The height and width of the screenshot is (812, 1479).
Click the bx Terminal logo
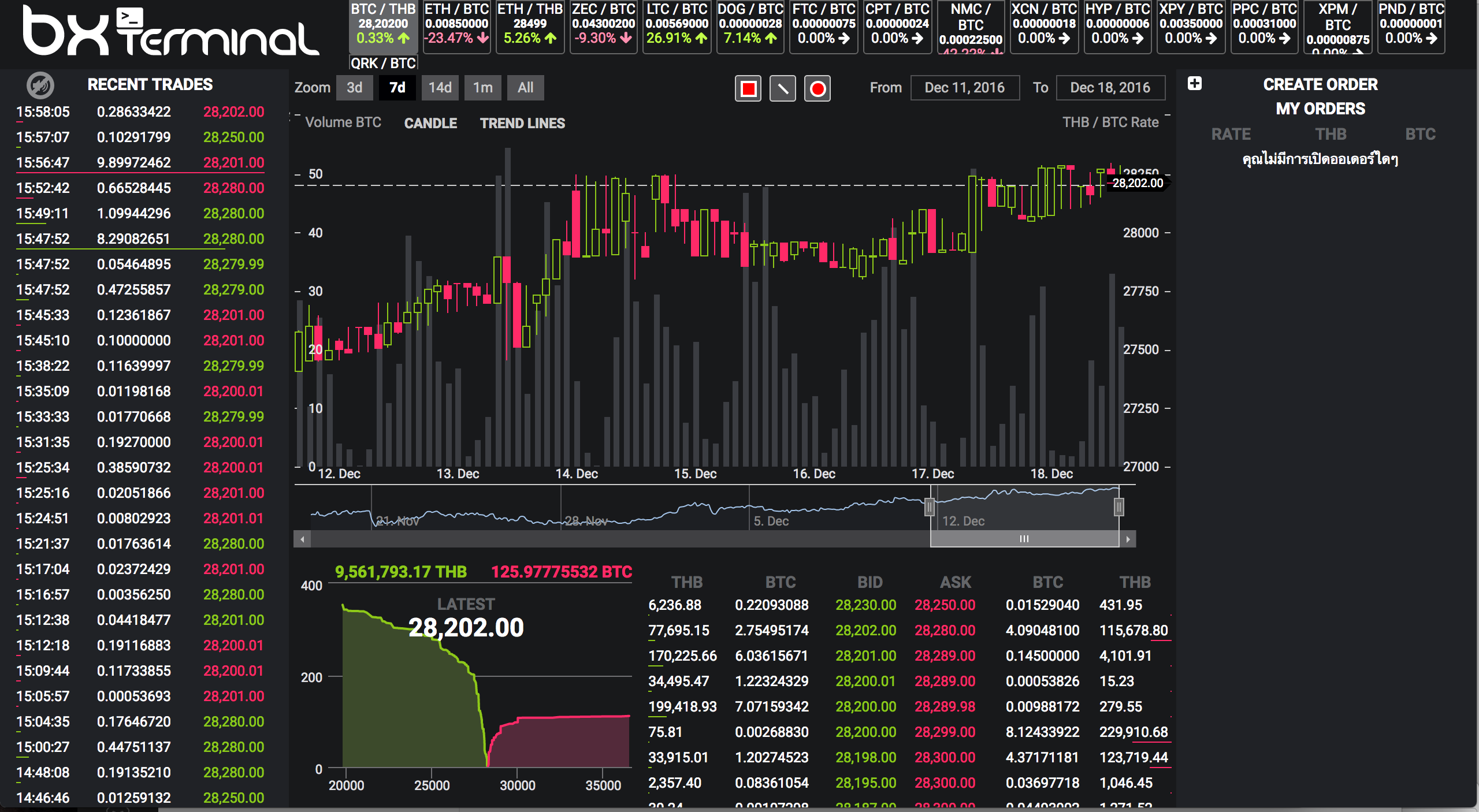pyautogui.click(x=170, y=32)
